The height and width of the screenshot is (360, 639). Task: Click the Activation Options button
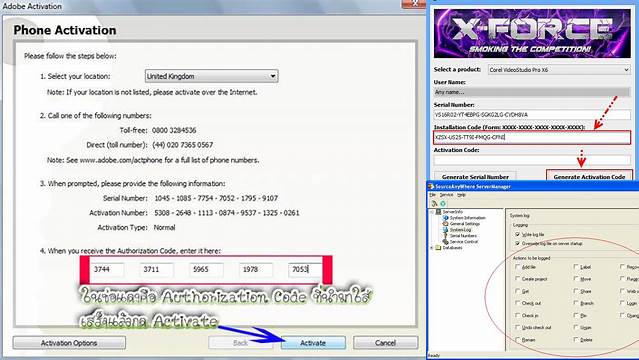pos(69,343)
